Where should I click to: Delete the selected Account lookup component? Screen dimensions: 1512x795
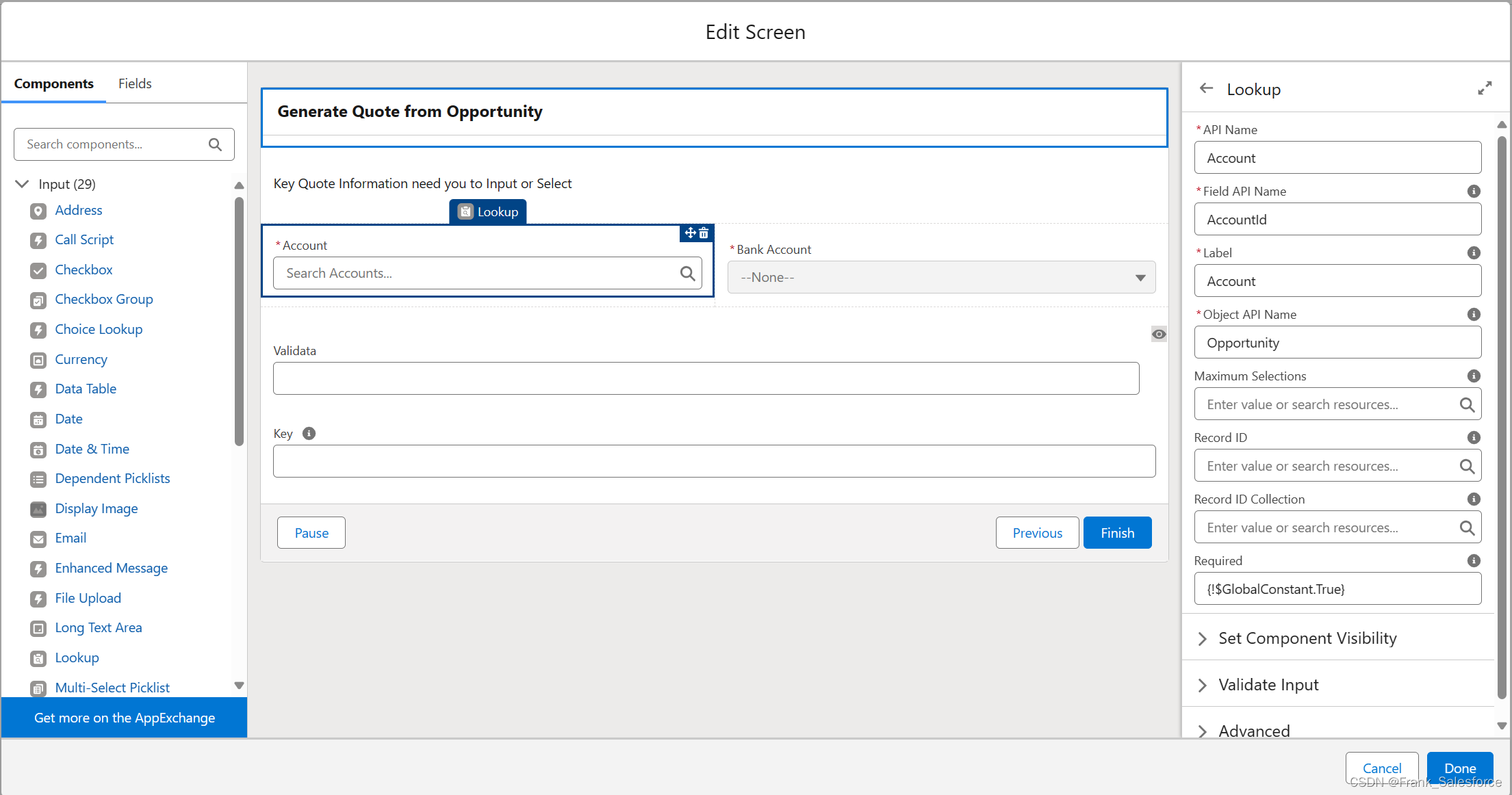pos(704,233)
